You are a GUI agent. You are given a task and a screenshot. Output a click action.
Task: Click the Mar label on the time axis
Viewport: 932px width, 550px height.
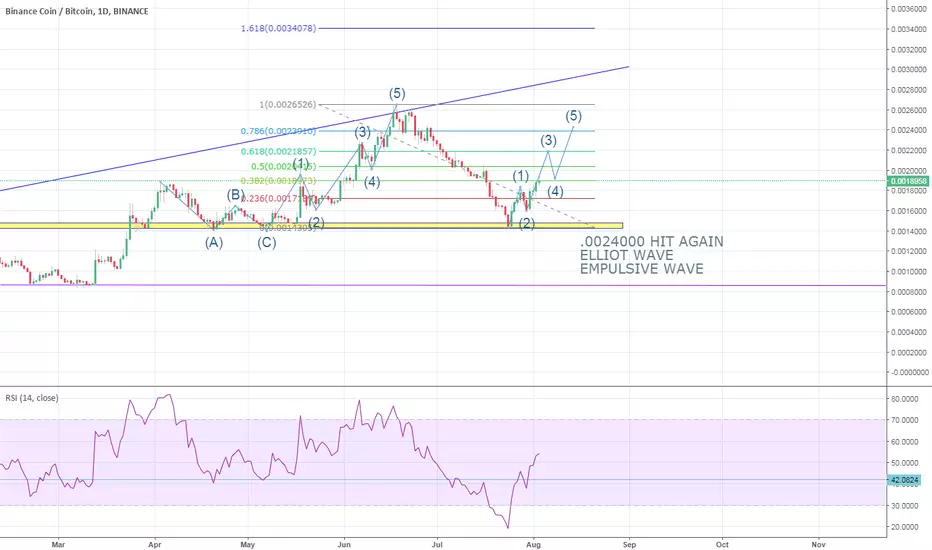click(58, 544)
